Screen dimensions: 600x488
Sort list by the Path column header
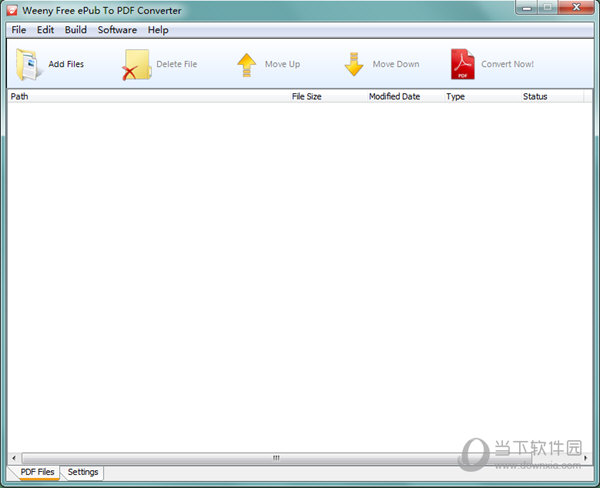(148, 96)
